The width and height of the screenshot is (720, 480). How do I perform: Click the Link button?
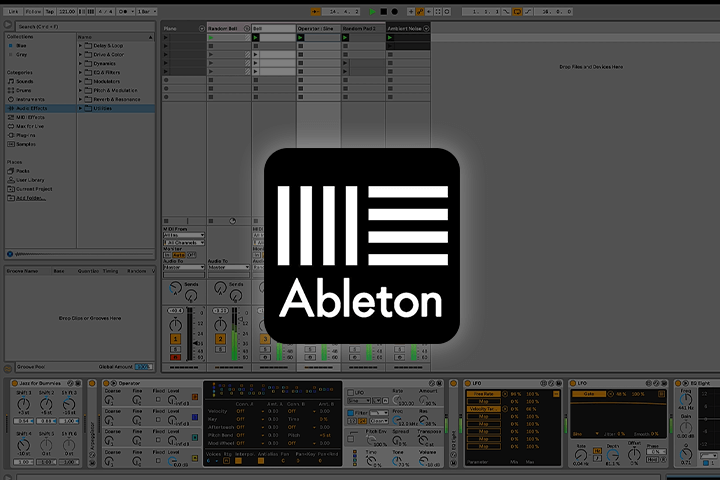click(13, 11)
